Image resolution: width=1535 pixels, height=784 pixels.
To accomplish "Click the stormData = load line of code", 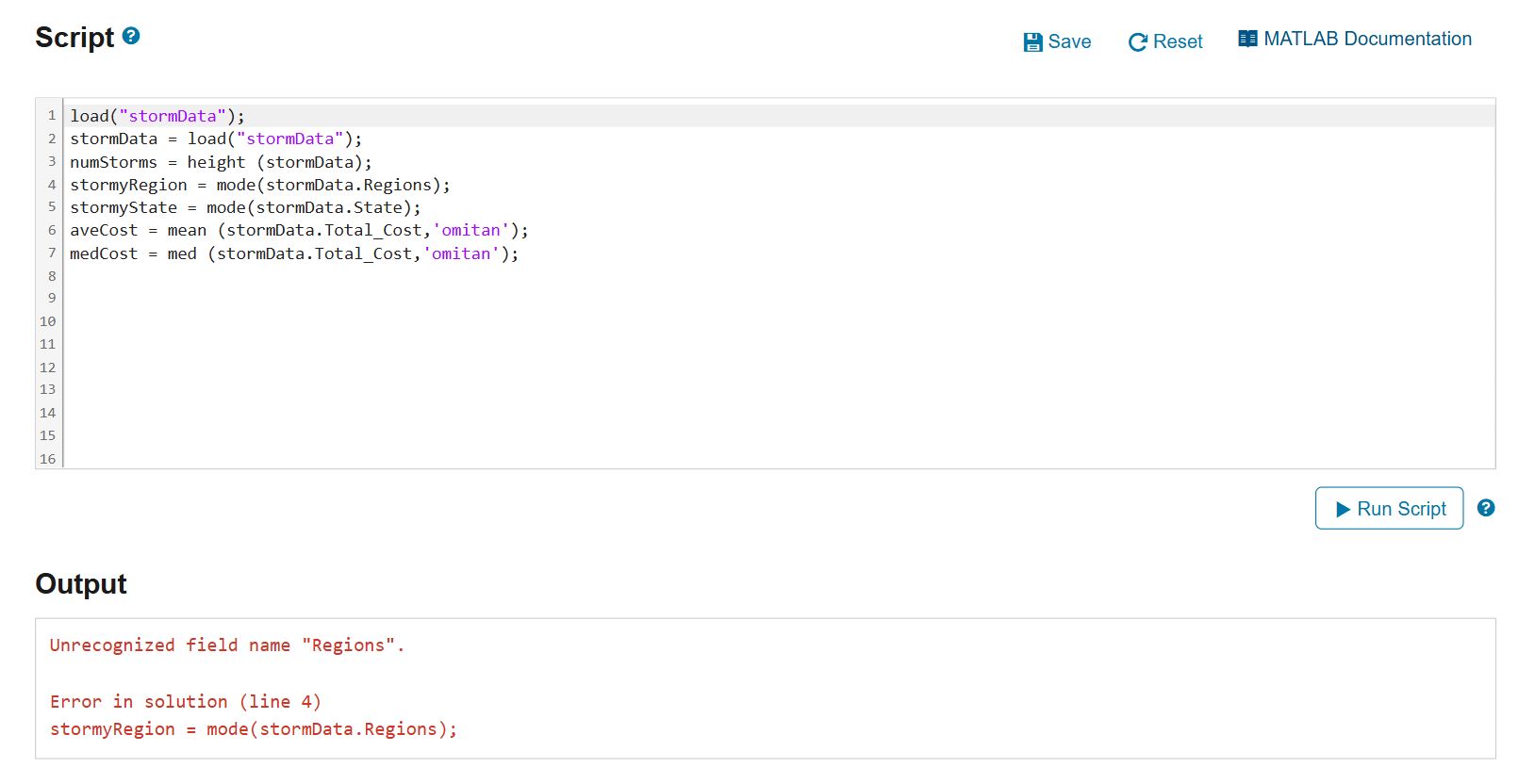I will [x=215, y=139].
